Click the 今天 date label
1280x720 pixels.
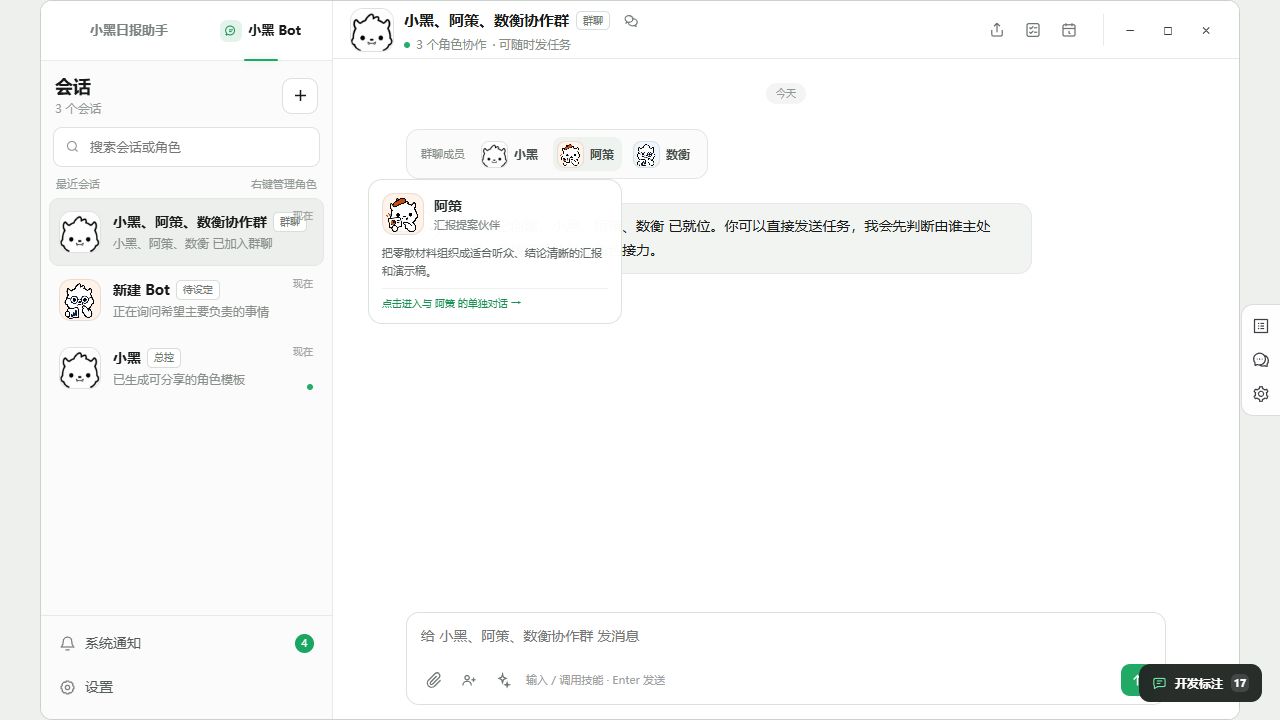pyautogui.click(x=786, y=93)
